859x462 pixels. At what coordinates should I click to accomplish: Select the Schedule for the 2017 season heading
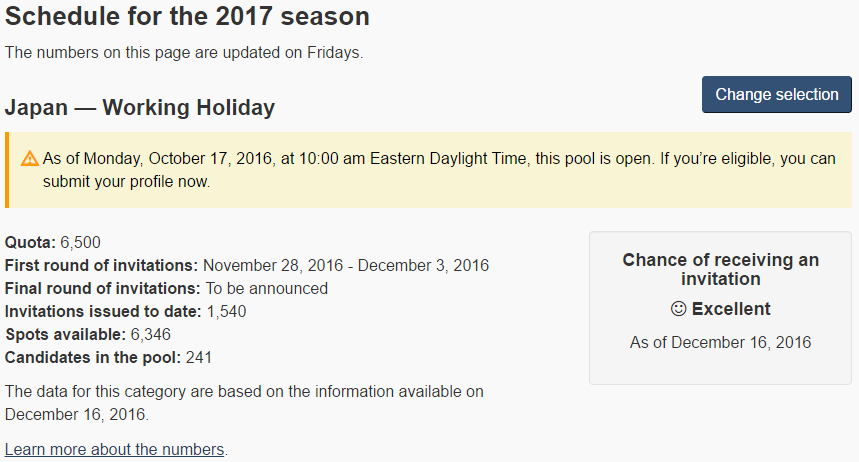(187, 16)
